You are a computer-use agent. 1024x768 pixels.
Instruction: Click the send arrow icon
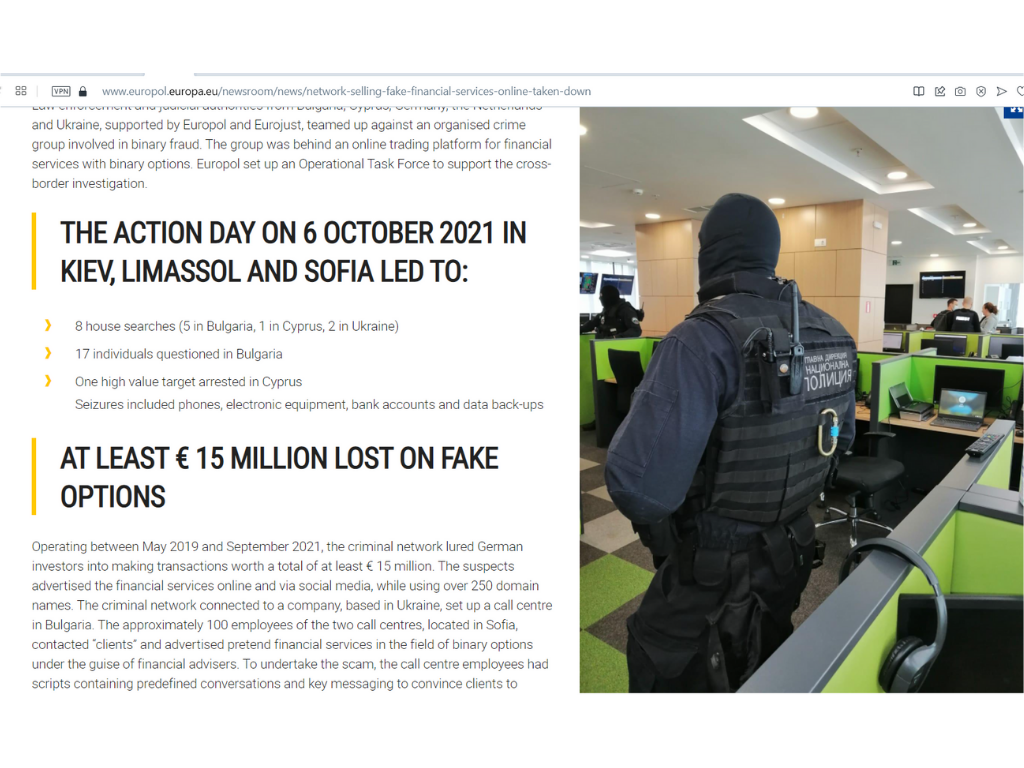tap(1001, 91)
